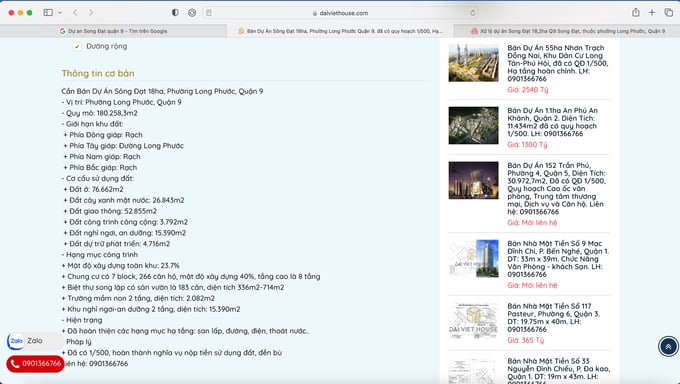The width and height of the screenshot is (680, 384).
Task: Click the daiviethouse.com address bar
Action: (340, 13)
